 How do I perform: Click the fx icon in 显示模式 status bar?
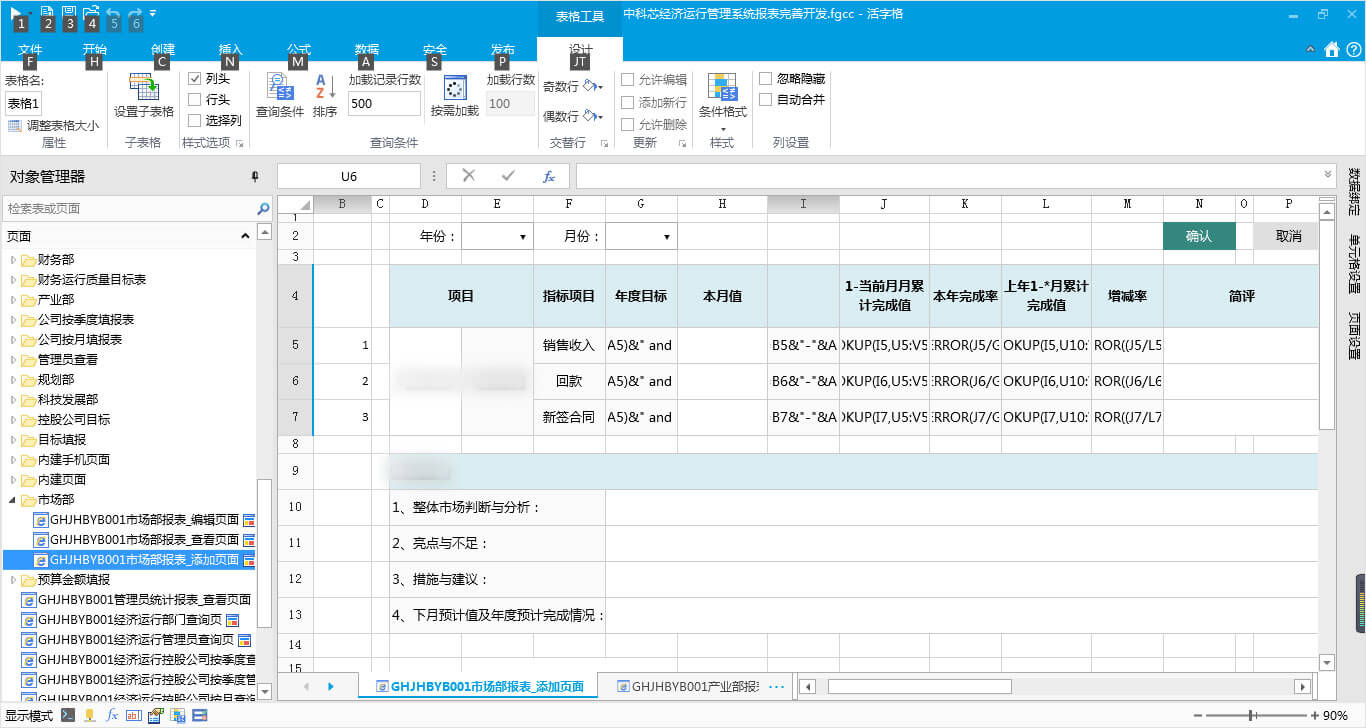pos(113,715)
